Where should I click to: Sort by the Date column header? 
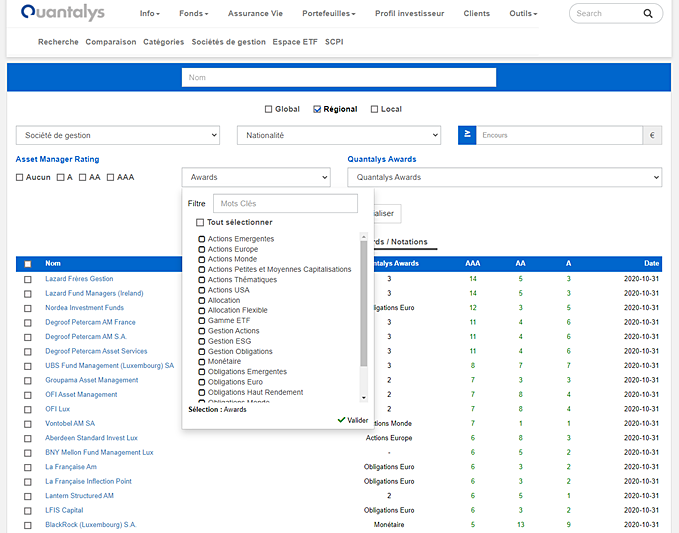pos(651,264)
